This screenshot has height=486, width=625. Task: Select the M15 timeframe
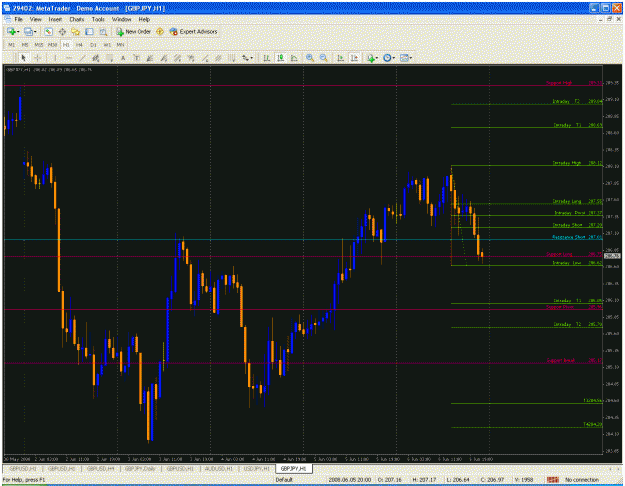(39, 45)
